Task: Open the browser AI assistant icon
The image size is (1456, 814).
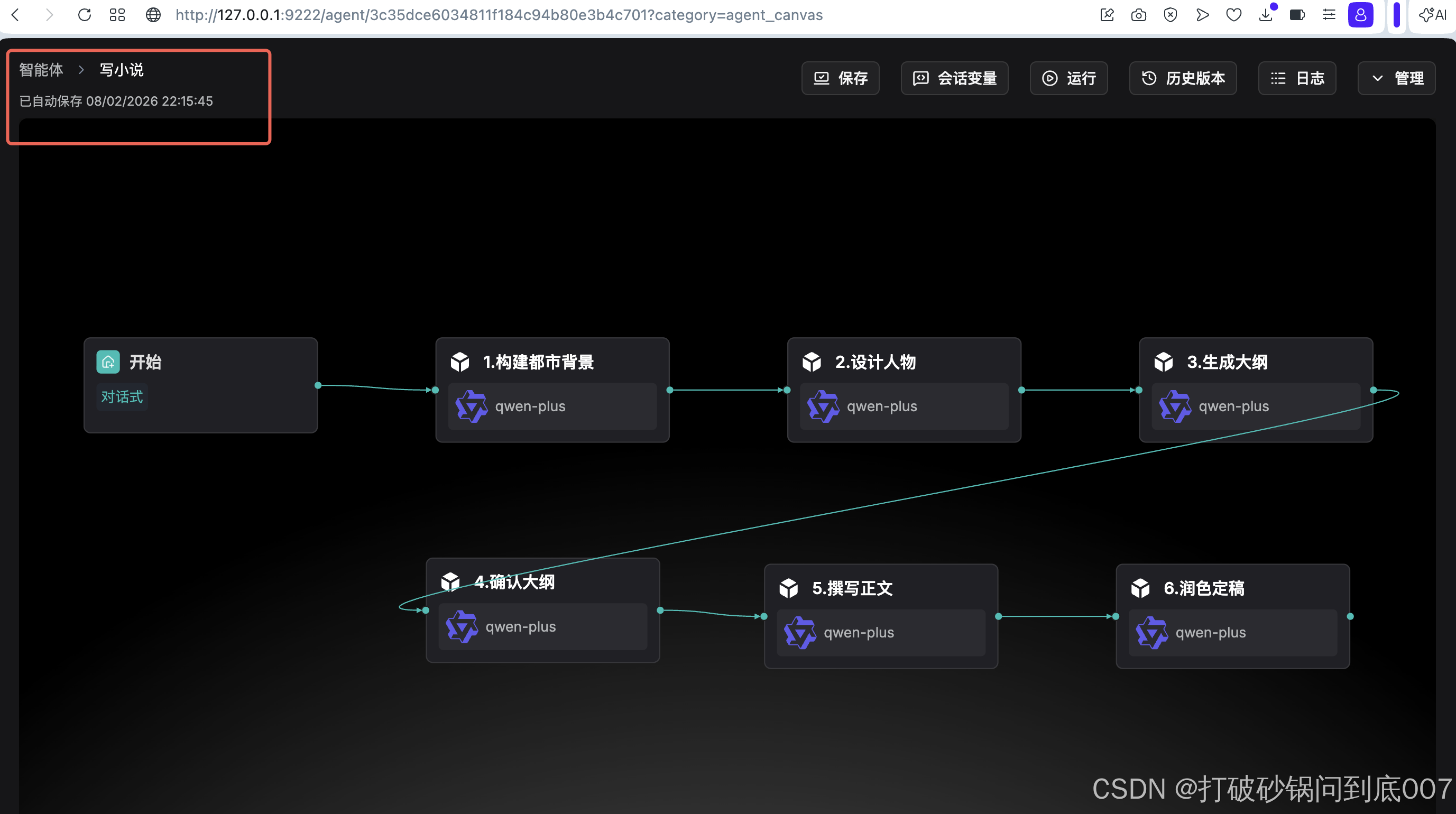Action: click(1433, 15)
